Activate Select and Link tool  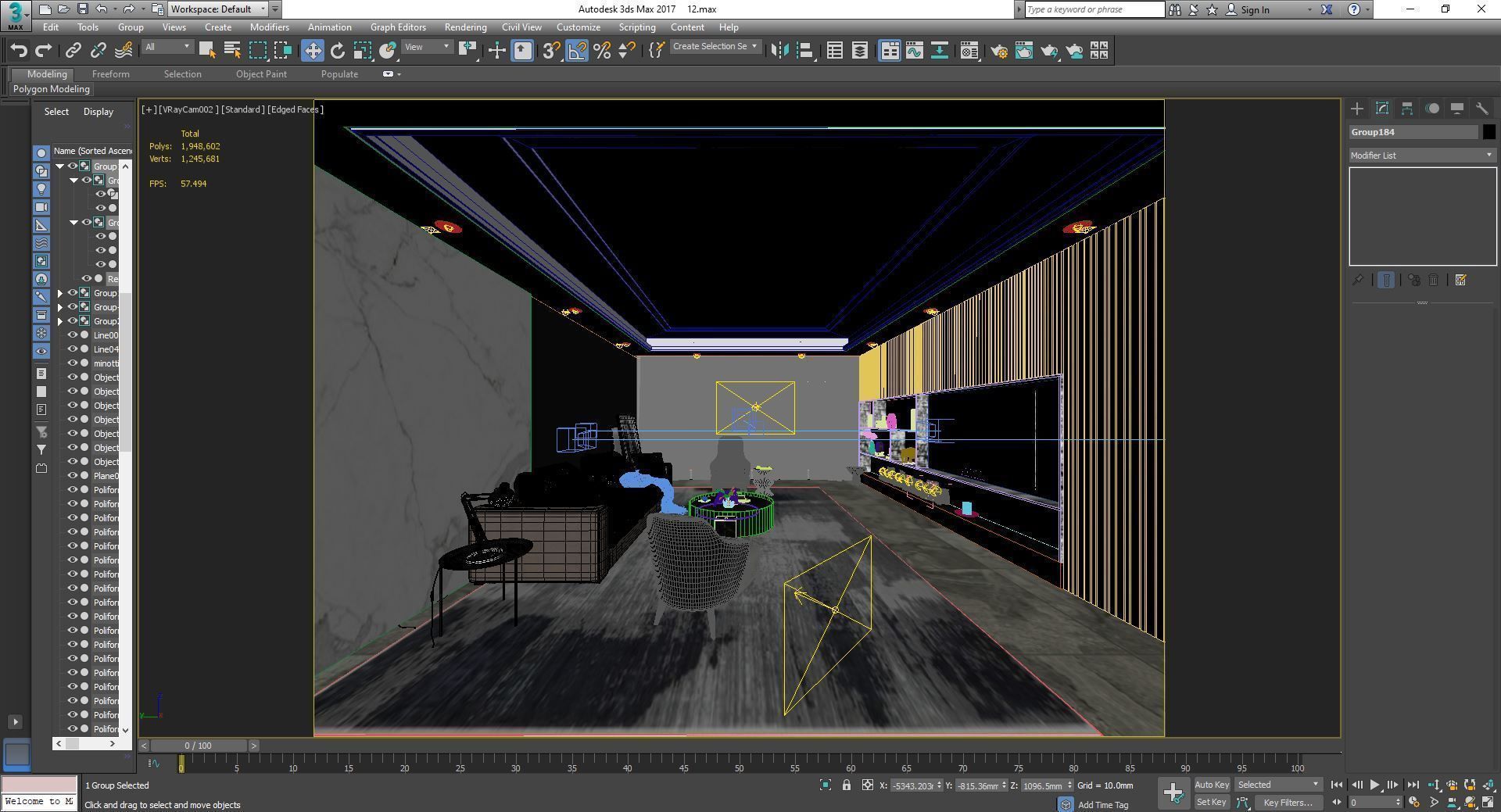coord(73,51)
